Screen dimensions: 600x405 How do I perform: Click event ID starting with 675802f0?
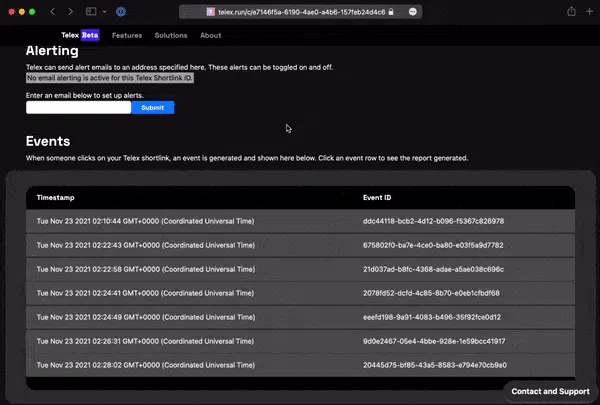(433, 245)
